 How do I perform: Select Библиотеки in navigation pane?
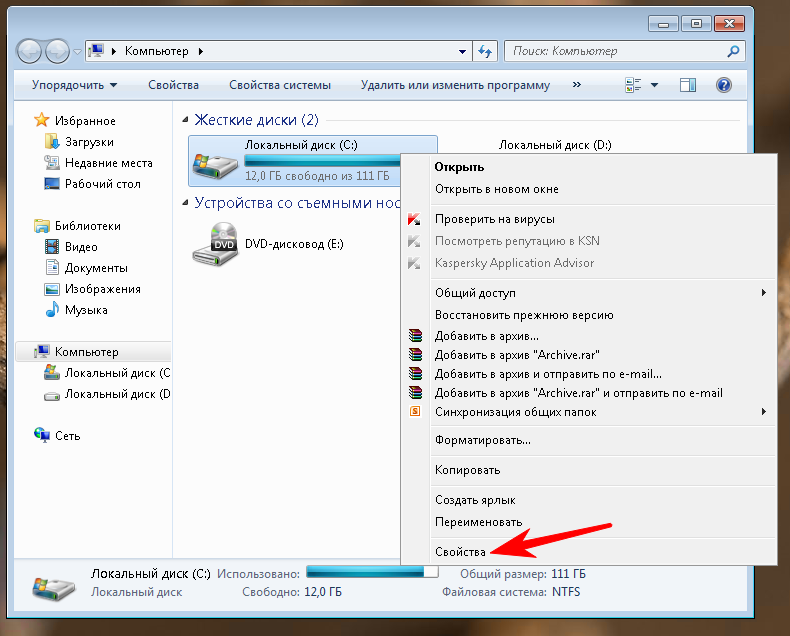pos(87,226)
